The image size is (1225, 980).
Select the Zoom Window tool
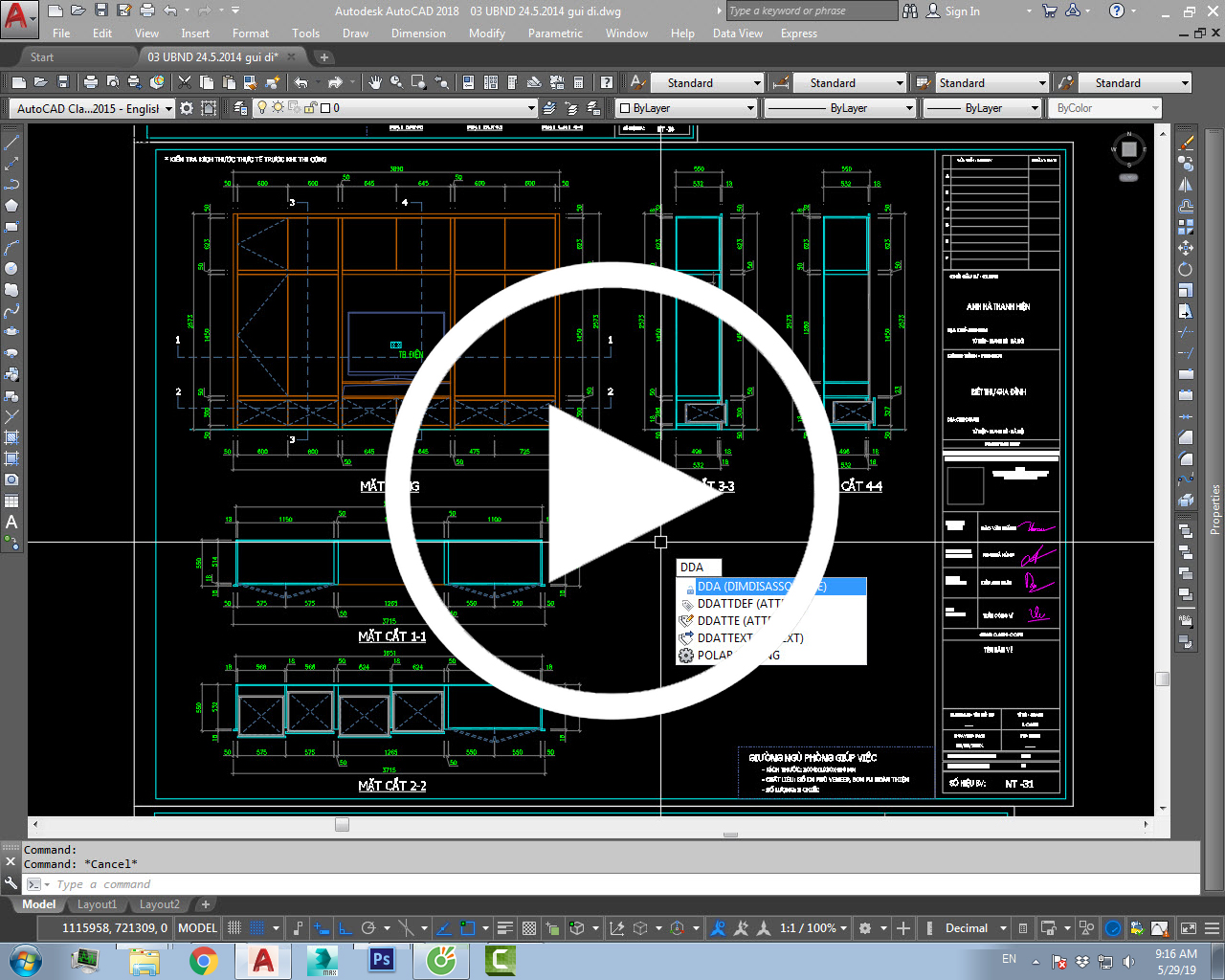click(x=419, y=82)
